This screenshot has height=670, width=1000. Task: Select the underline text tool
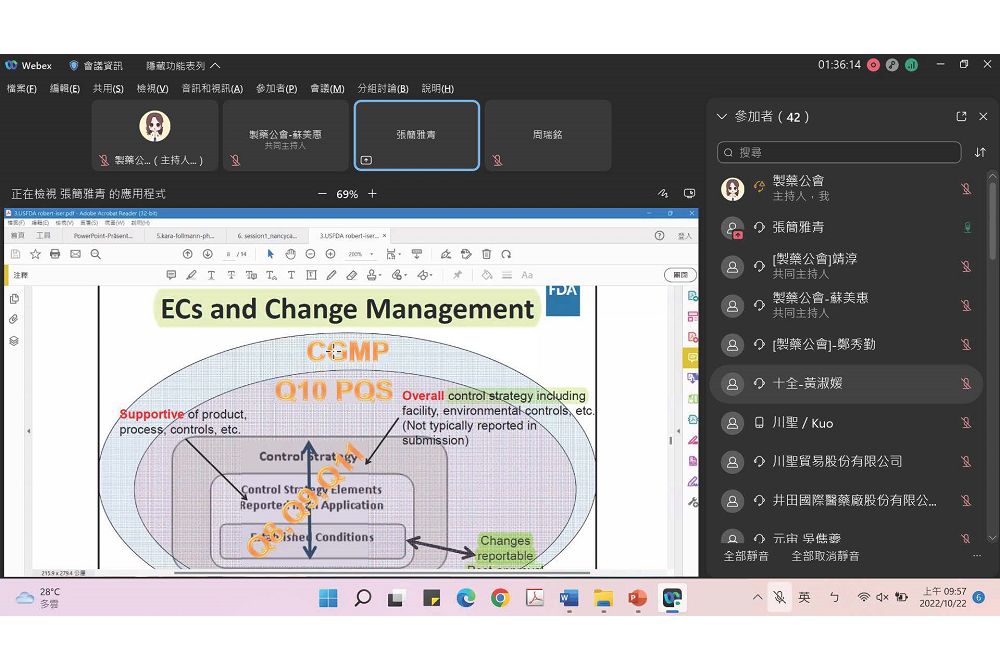(x=211, y=275)
